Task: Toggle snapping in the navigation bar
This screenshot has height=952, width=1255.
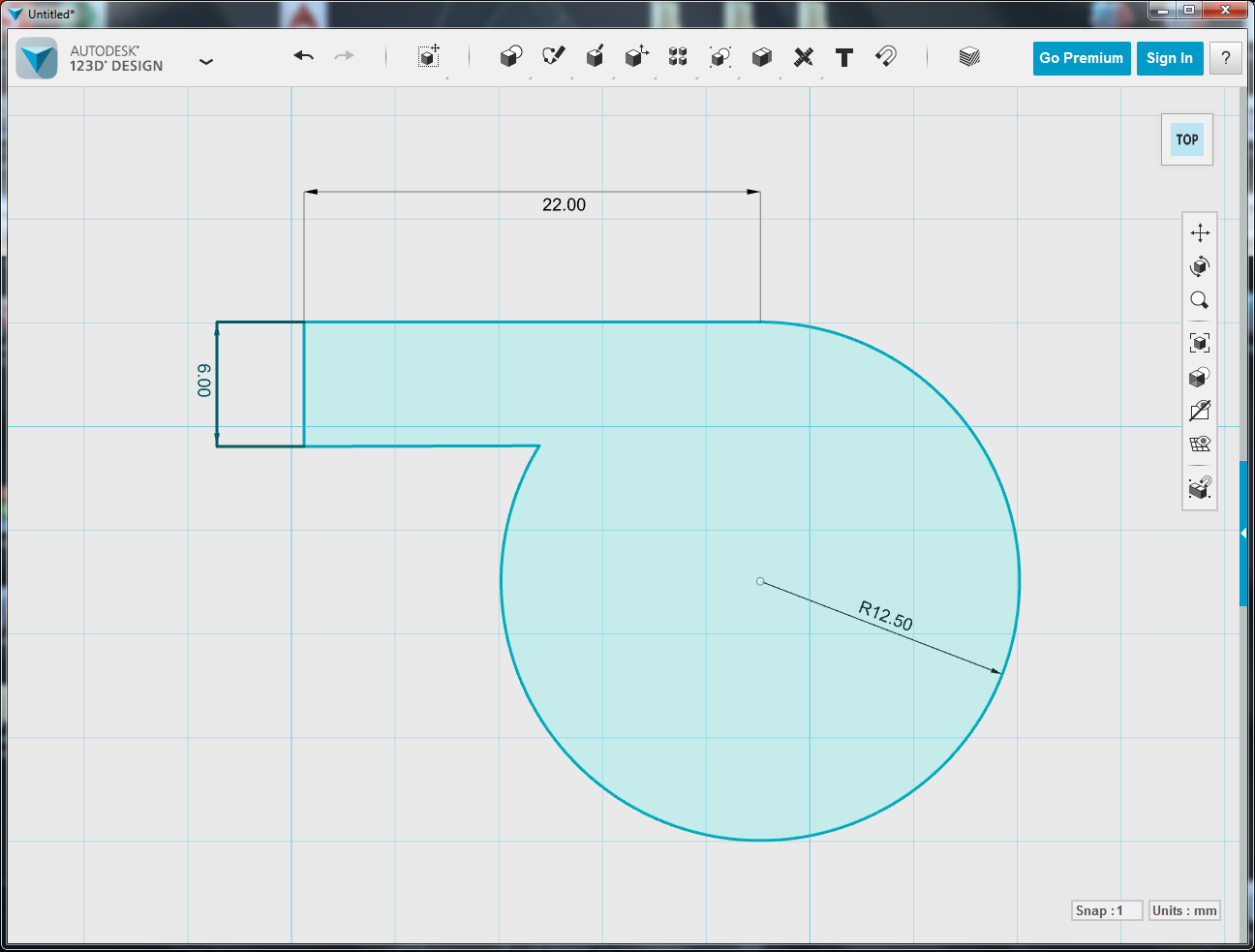Action: (1200, 487)
